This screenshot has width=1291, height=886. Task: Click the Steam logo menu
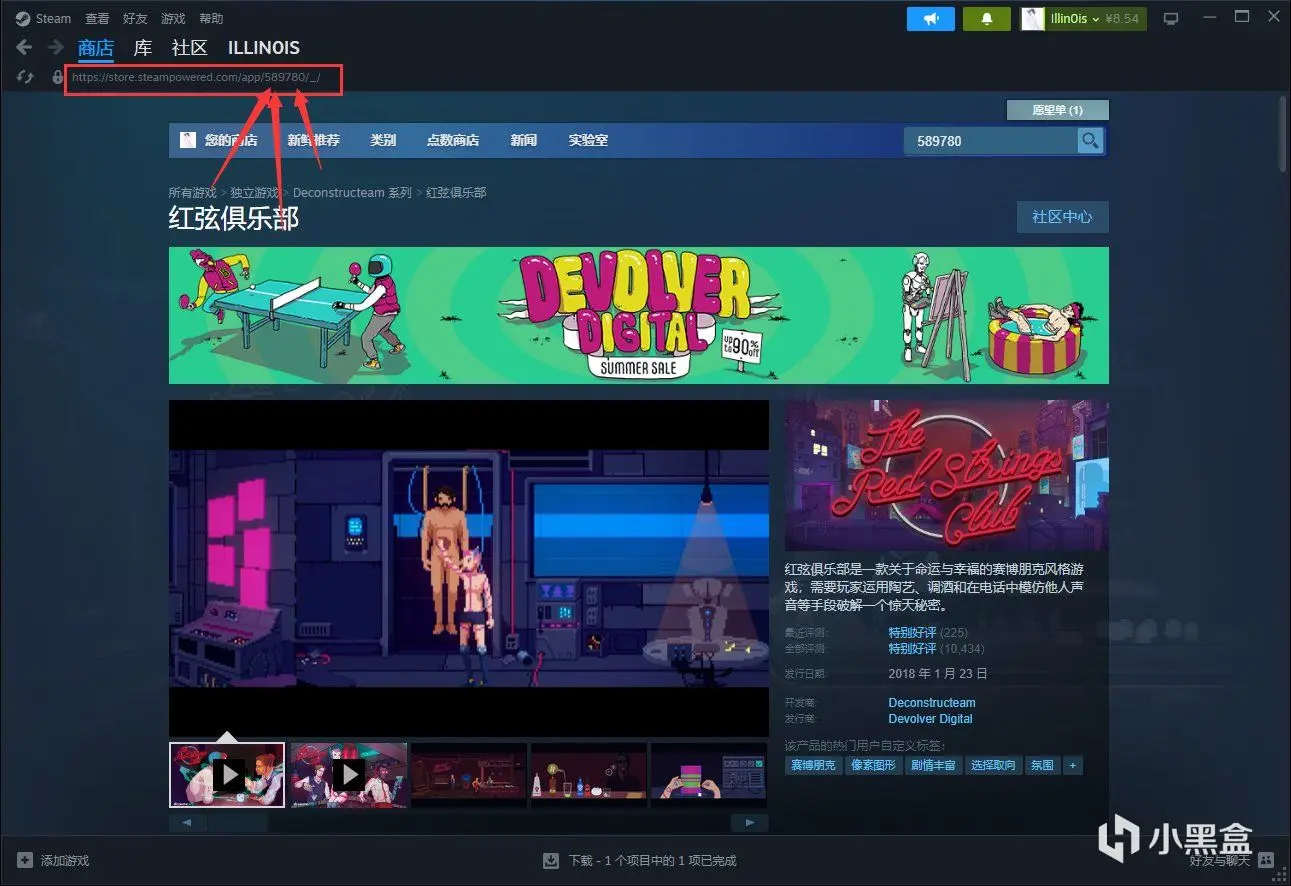coord(43,18)
